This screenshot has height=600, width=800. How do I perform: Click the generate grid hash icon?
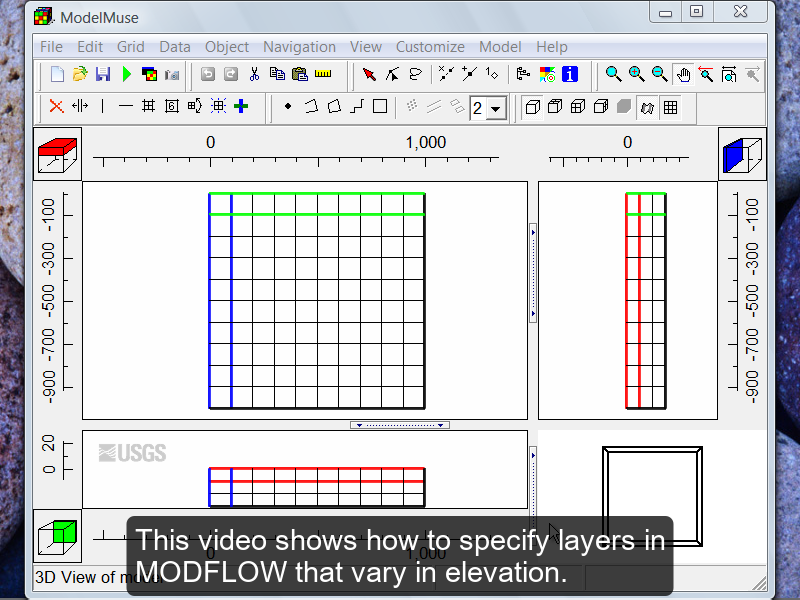coord(148,106)
